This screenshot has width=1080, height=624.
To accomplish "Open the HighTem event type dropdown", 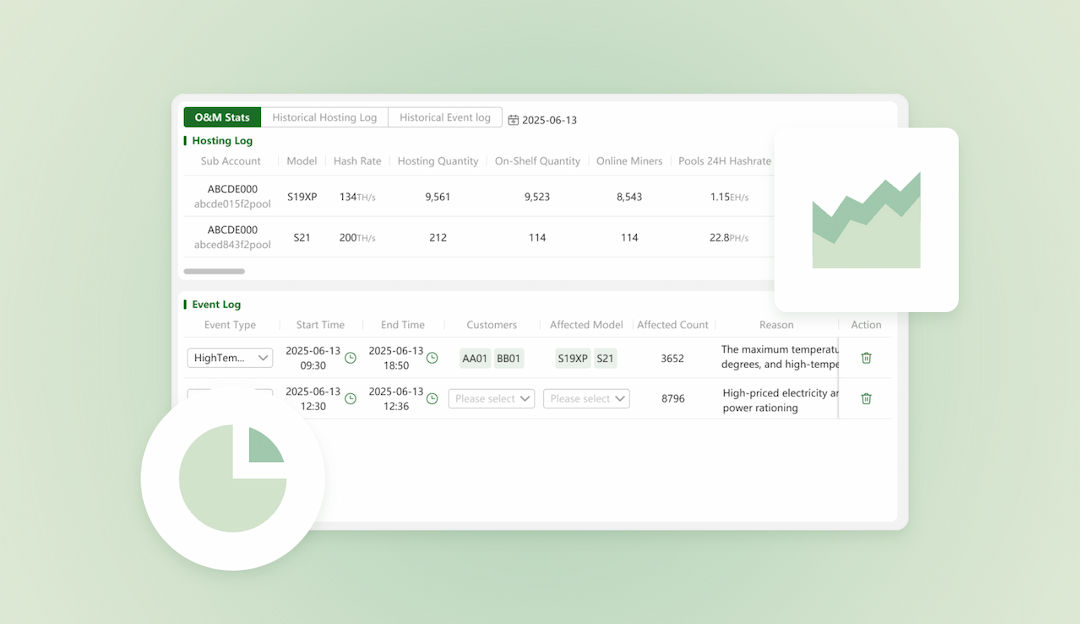I will (x=230, y=357).
